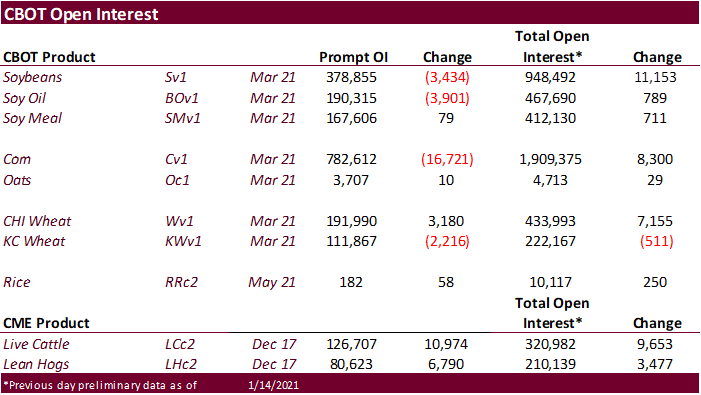This screenshot has height=395, width=701.
Task: Select CHI Wheat Prompt OI 191,990
Action: [x=351, y=221]
